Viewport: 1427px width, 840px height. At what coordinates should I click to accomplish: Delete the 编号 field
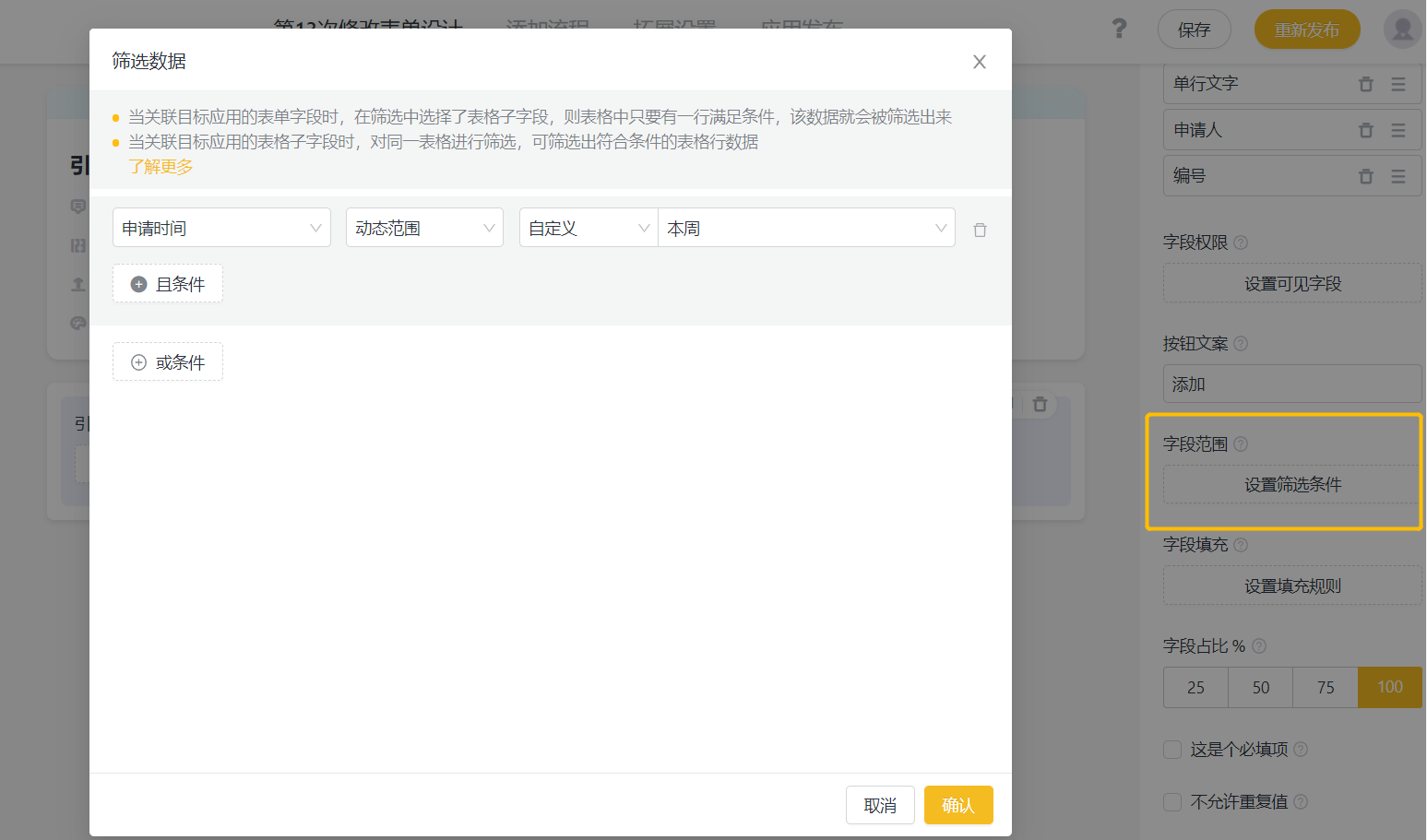(1366, 176)
